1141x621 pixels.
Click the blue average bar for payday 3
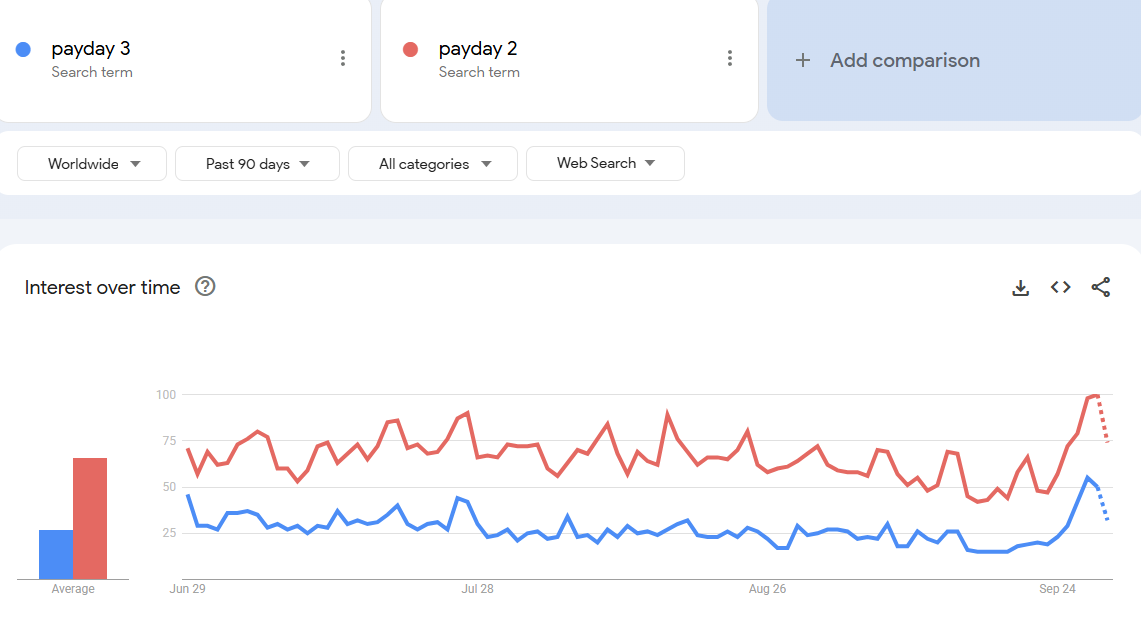pyautogui.click(x=56, y=554)
